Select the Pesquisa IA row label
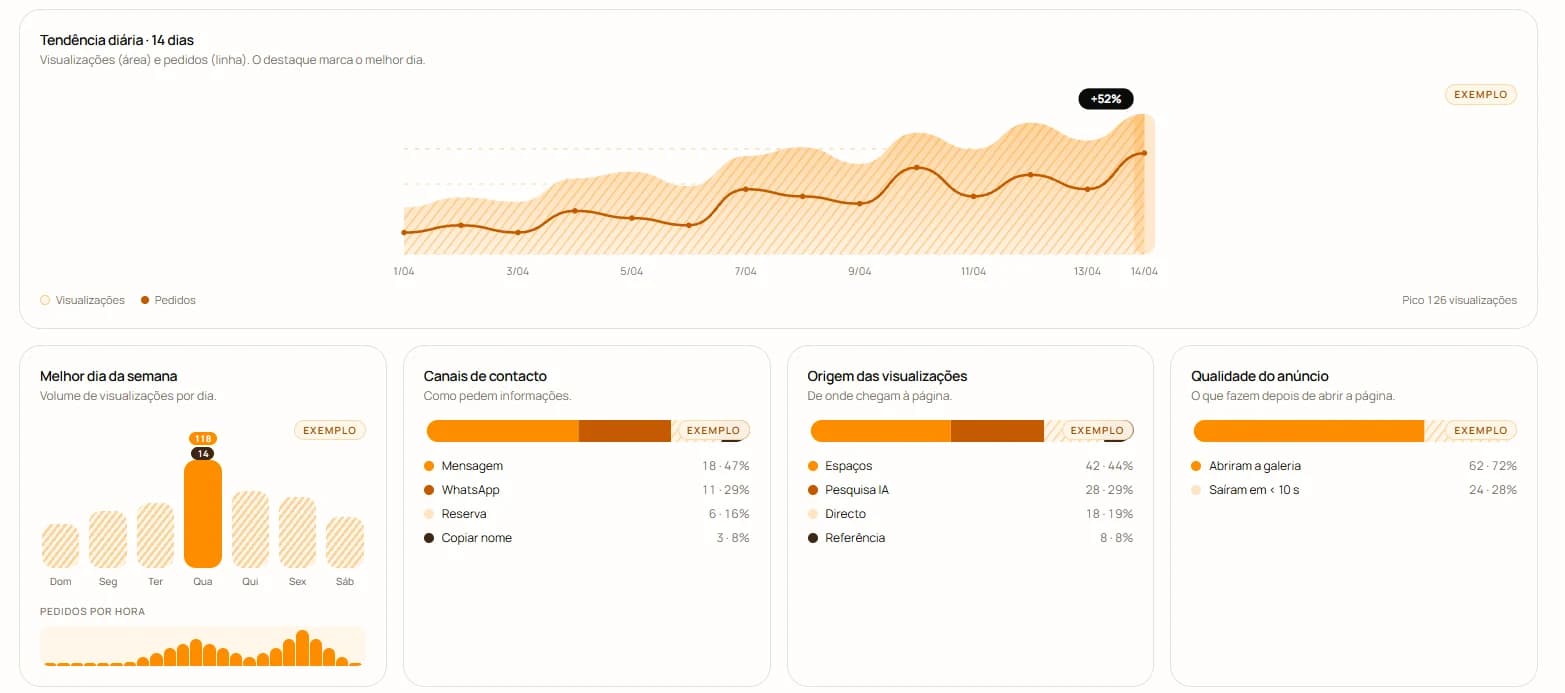Screen dimensions: 1565x693 (857, 490)
